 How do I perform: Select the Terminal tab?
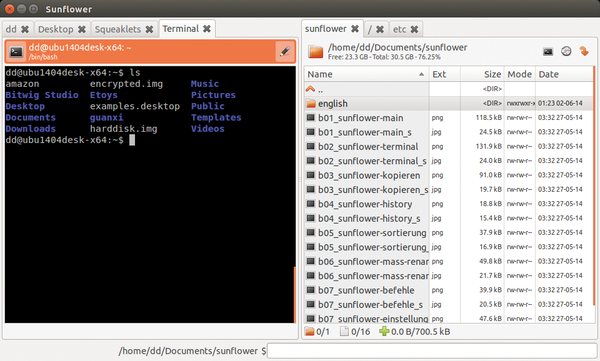[x=181, y=29]
